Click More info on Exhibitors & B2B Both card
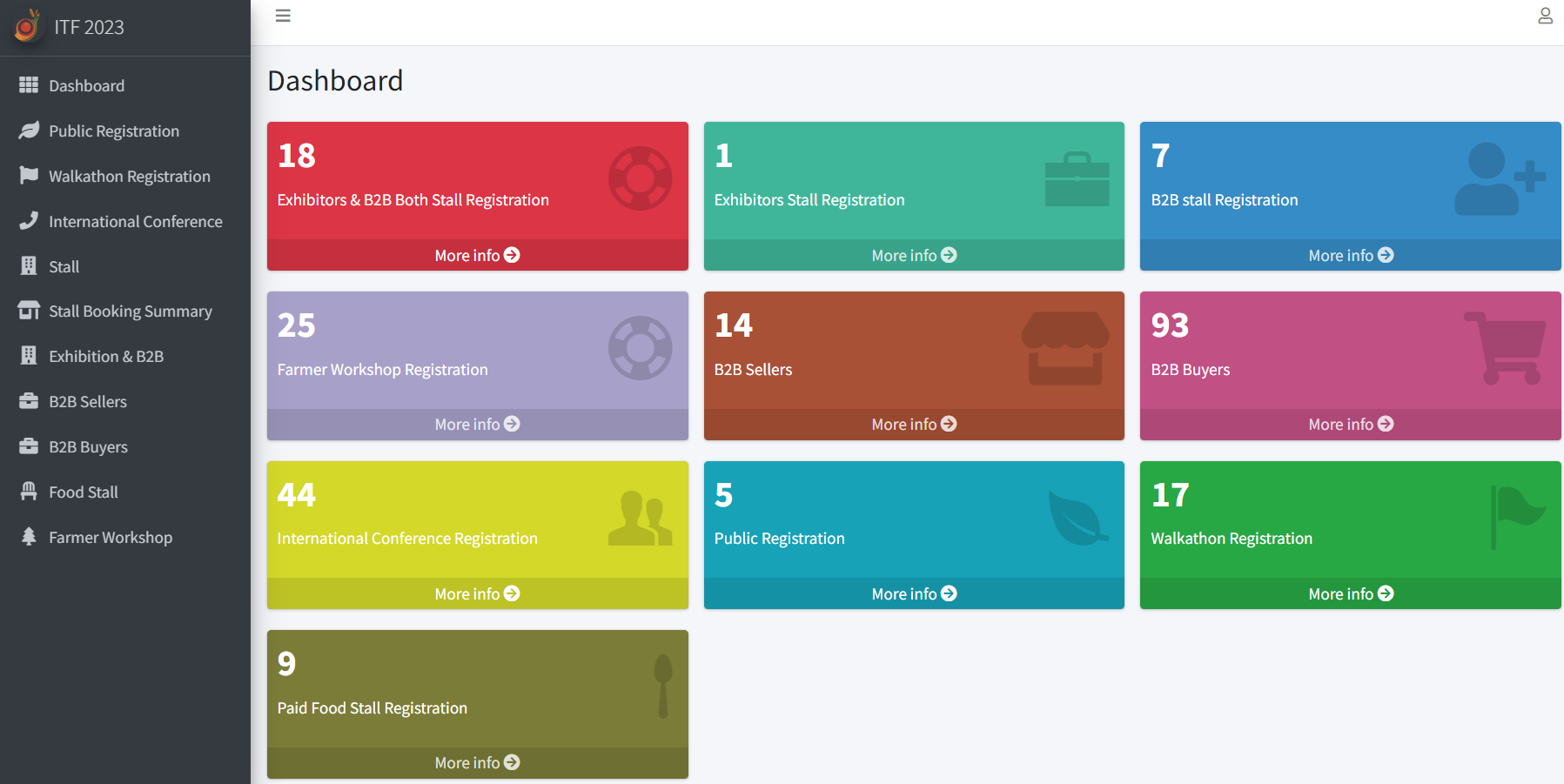This screenshot has width=1564, height=784. tap(477, 255)
